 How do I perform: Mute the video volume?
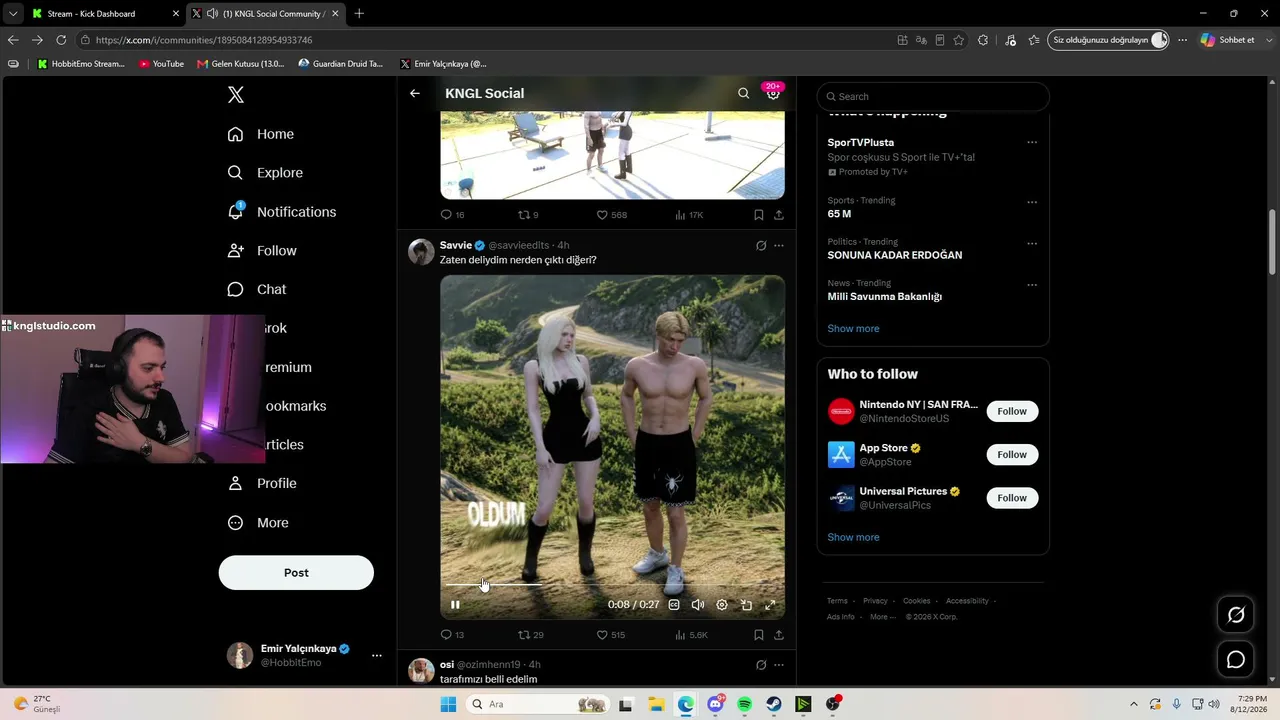point(698,605)
